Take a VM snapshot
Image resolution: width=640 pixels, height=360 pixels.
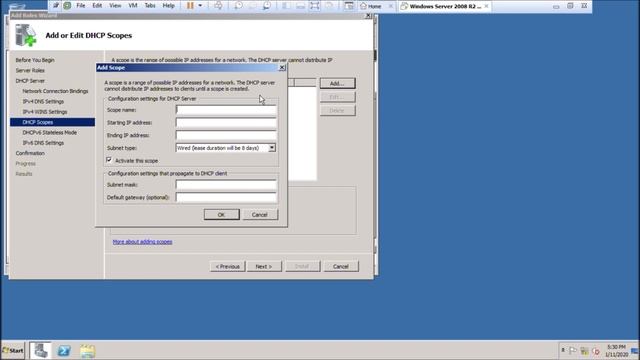(x=238, y=6)
